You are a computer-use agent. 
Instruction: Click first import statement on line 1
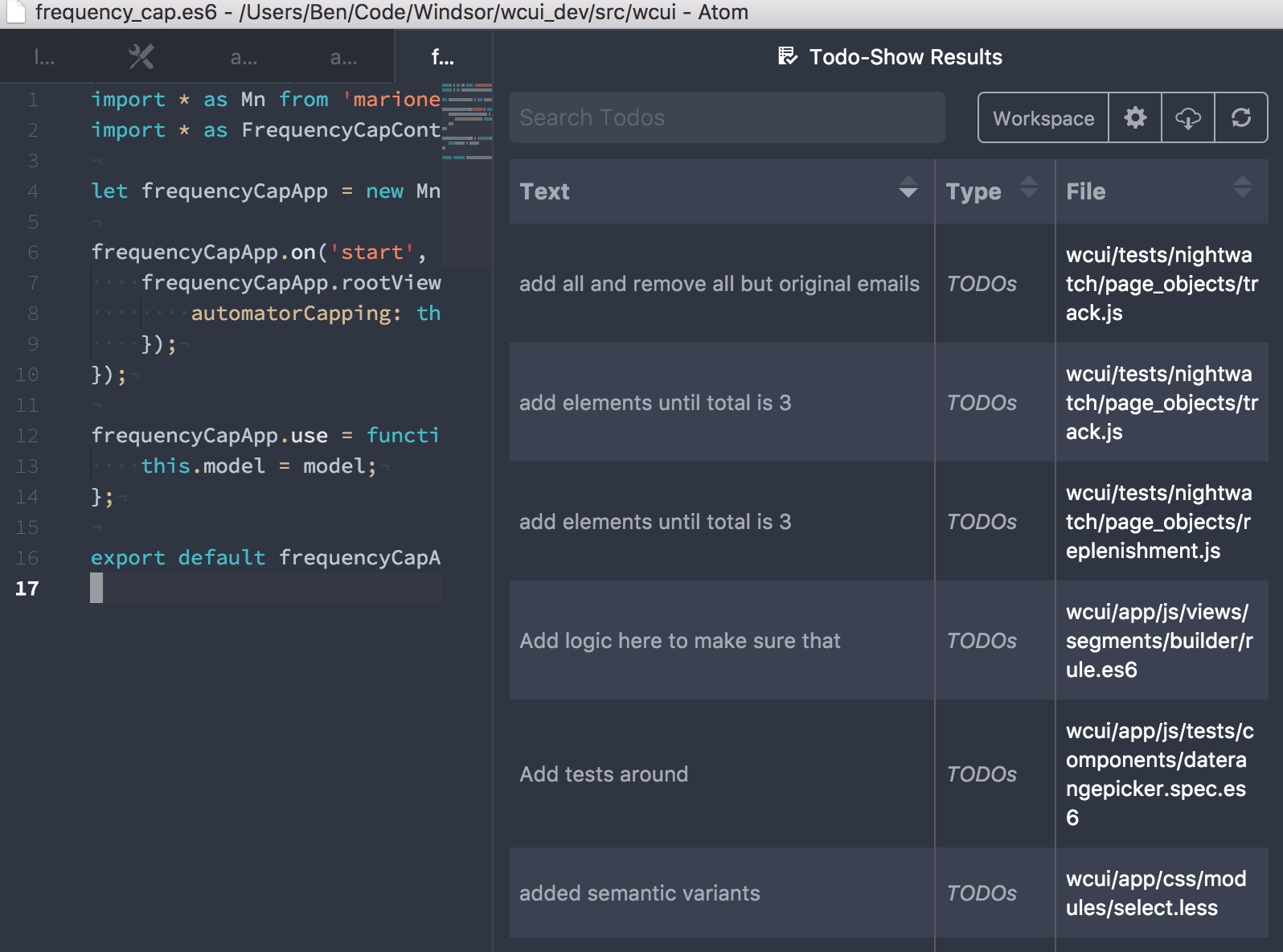click(265, 100)
